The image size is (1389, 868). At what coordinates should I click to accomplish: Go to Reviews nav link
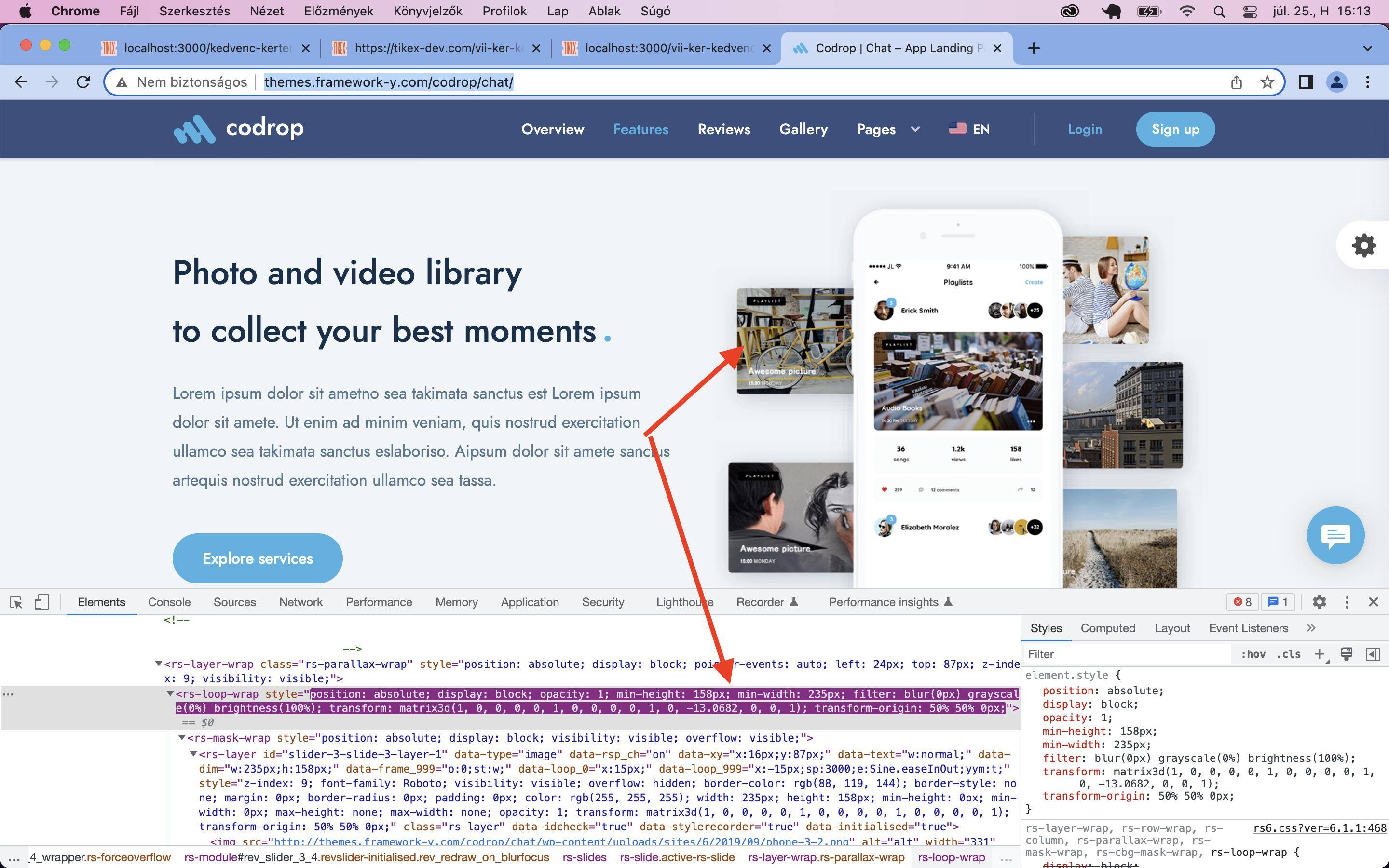point(724,129)
